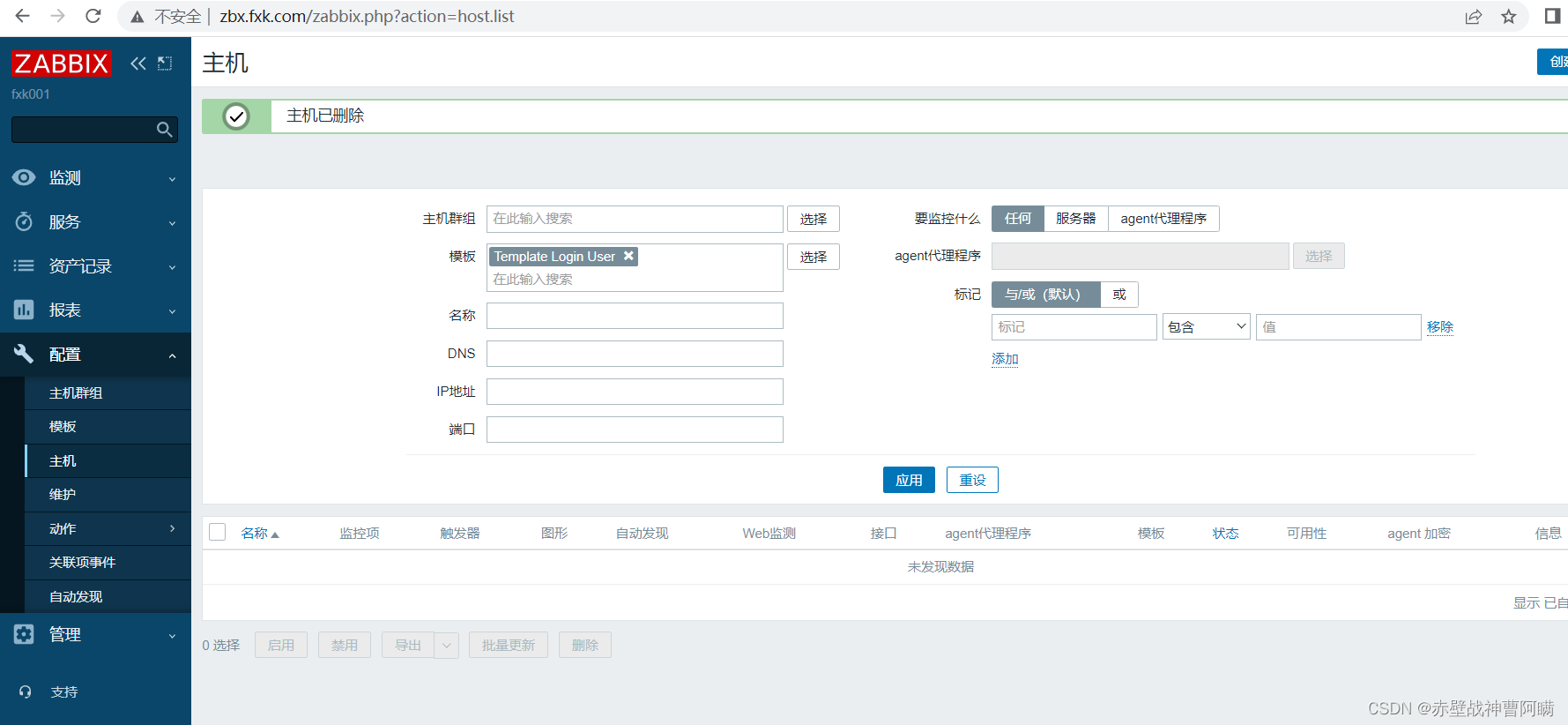Select 任何 monitoring option

point(1018,219)
